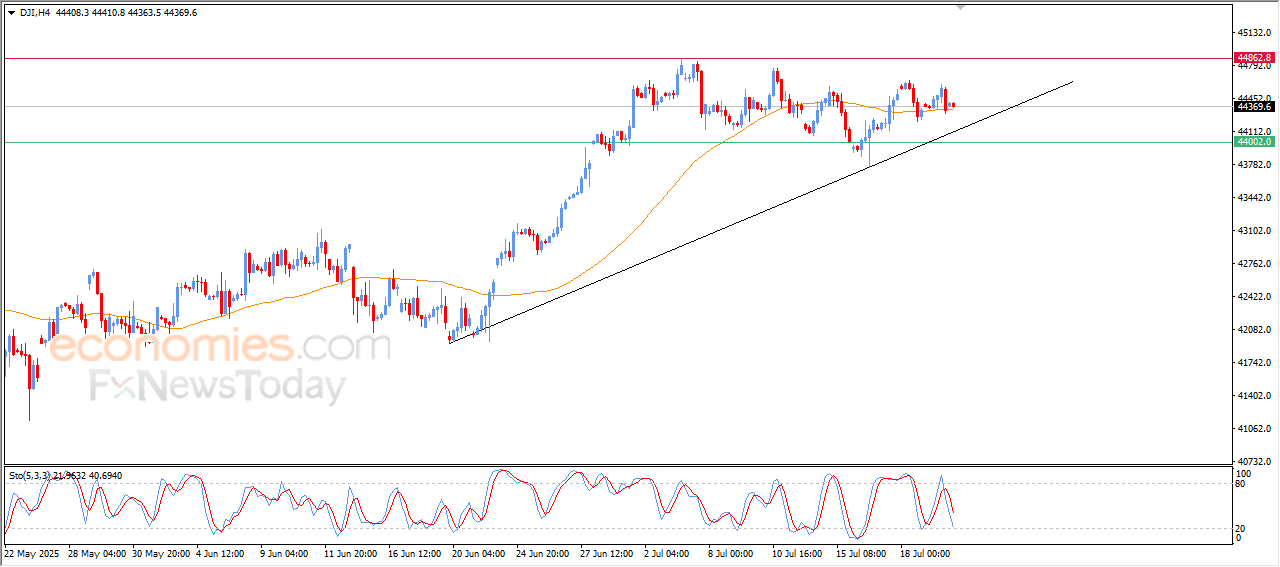Click the dropdown triangle beside DJI,H4
The width and height of the screenshot is (1280, 567).
[x=11, y=13]
